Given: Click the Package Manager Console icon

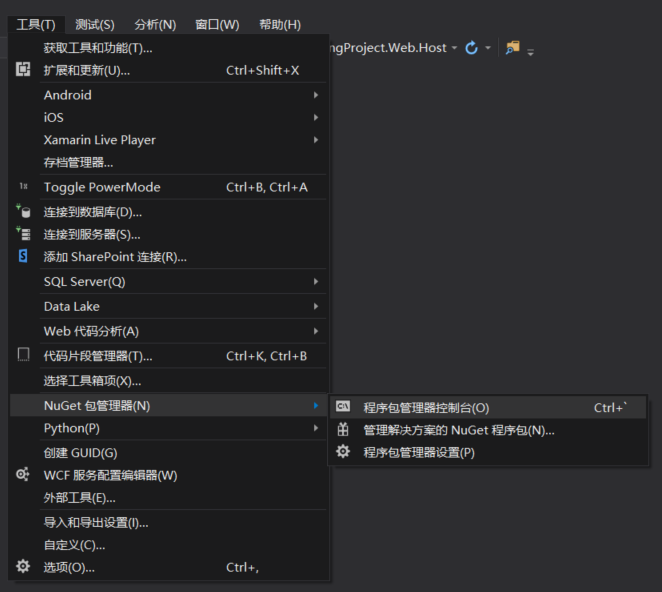Looking at the screenshot, I should (343, 406).
